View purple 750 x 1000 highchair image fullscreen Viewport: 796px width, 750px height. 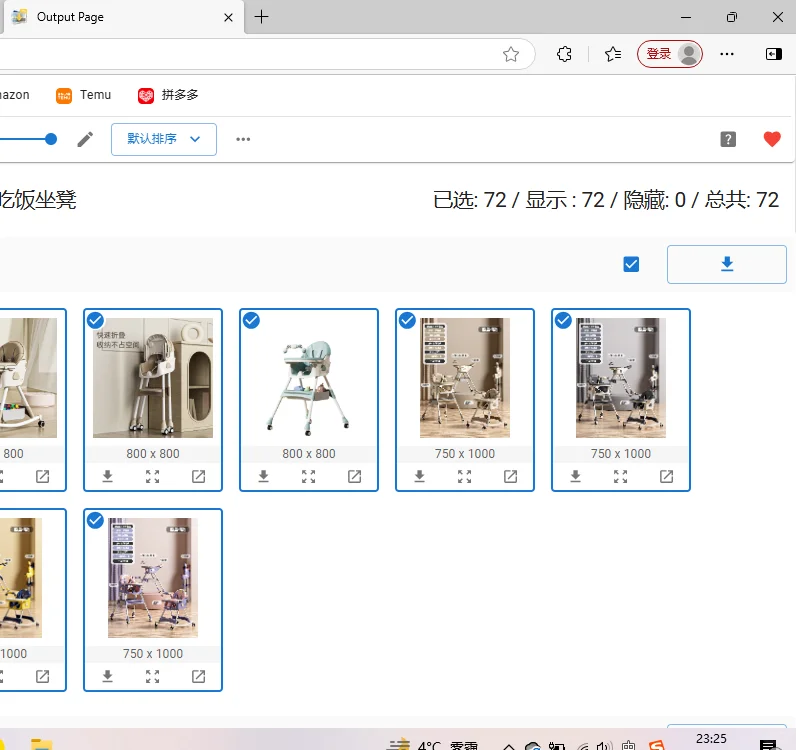tap(152, 676)
